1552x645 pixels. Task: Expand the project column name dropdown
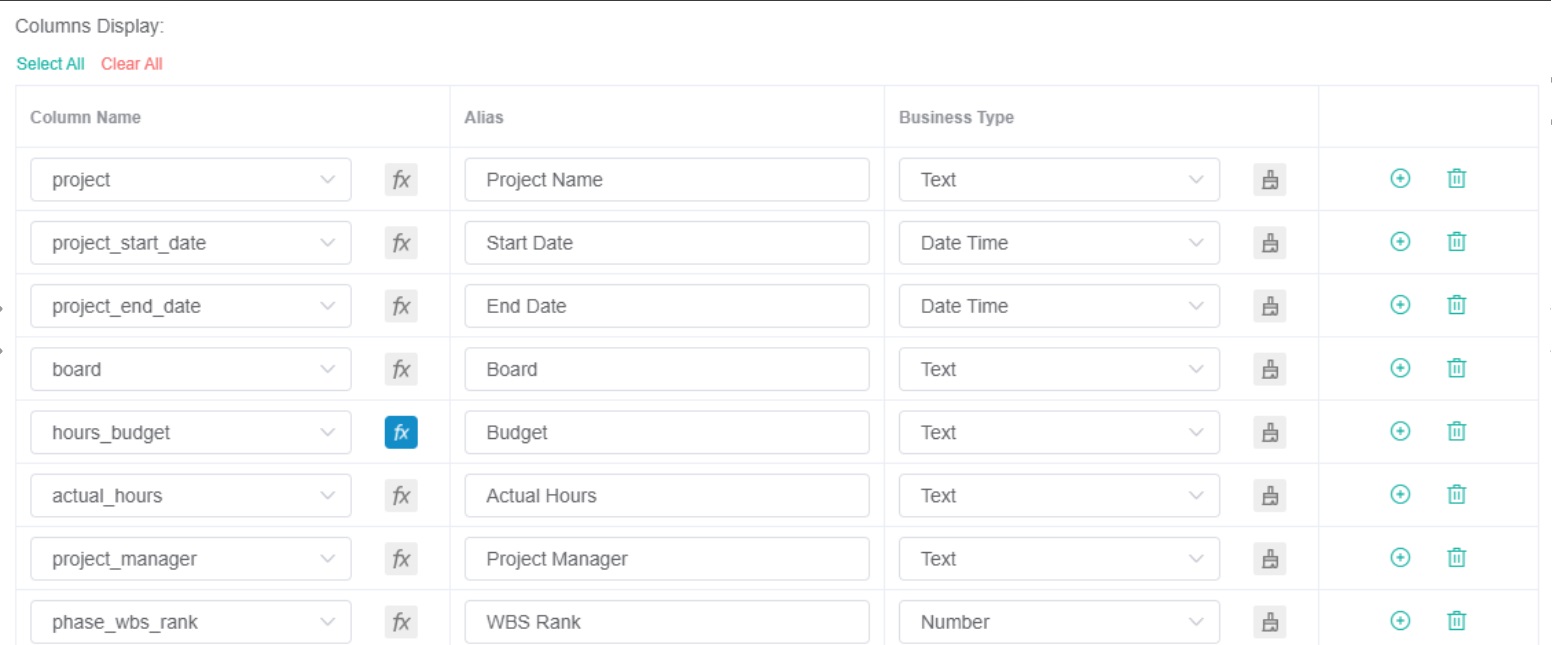tap(190, 179)
